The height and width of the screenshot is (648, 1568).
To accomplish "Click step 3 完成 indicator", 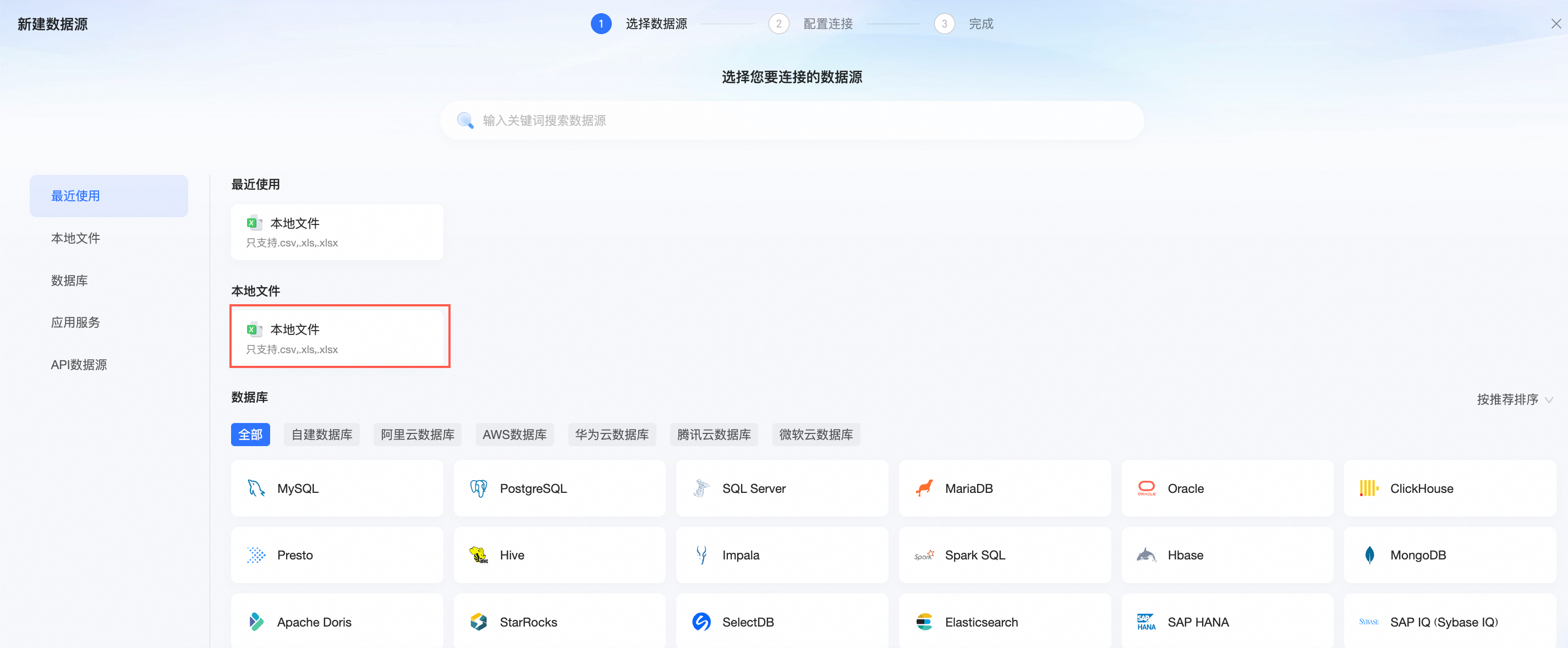I will [x=964, y=24].
